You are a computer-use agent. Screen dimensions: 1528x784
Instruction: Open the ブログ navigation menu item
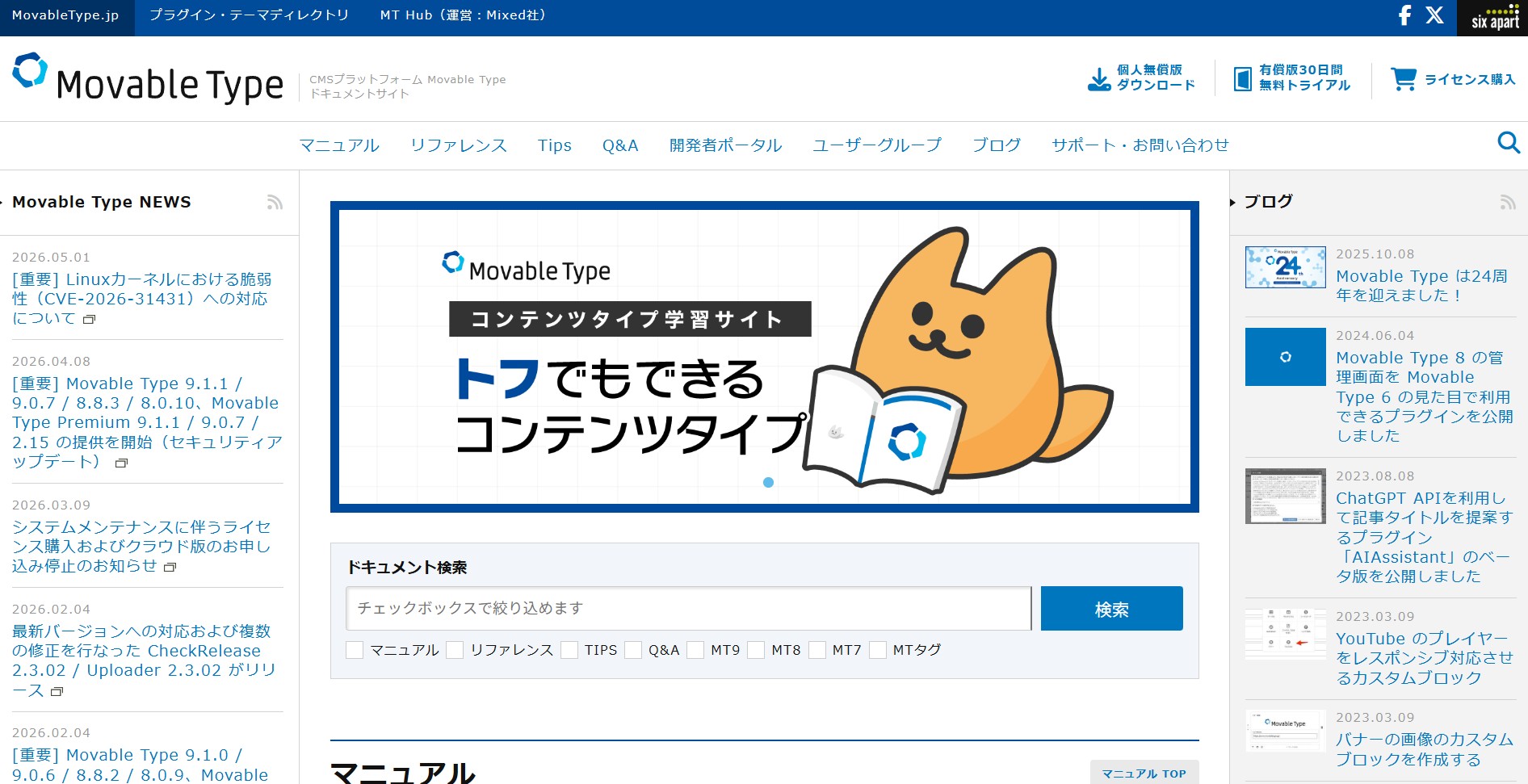997,145
